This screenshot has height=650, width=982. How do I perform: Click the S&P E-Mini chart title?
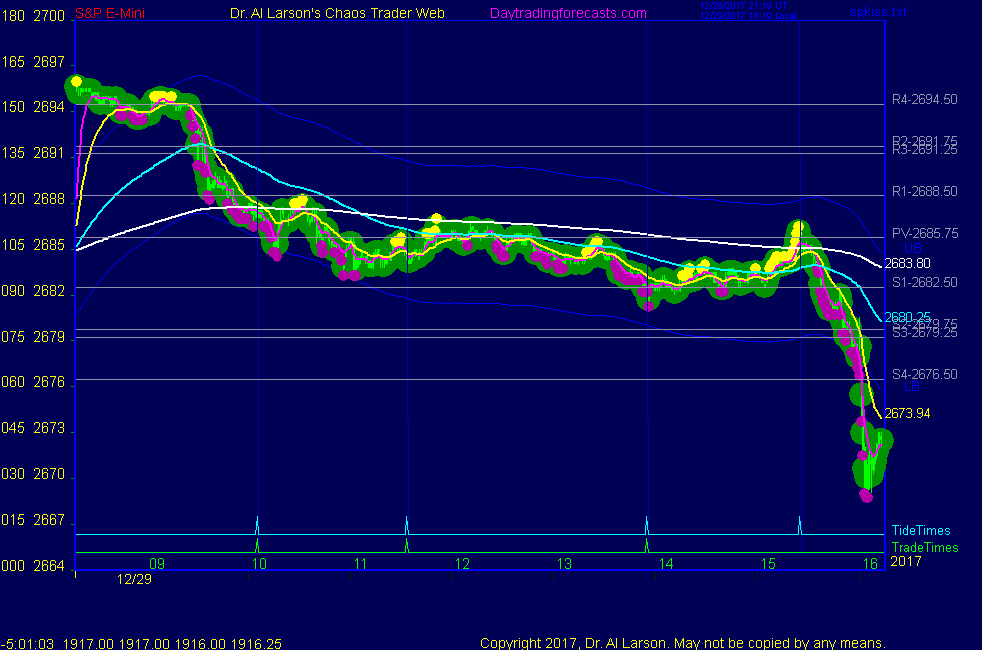tap(110, 13)
